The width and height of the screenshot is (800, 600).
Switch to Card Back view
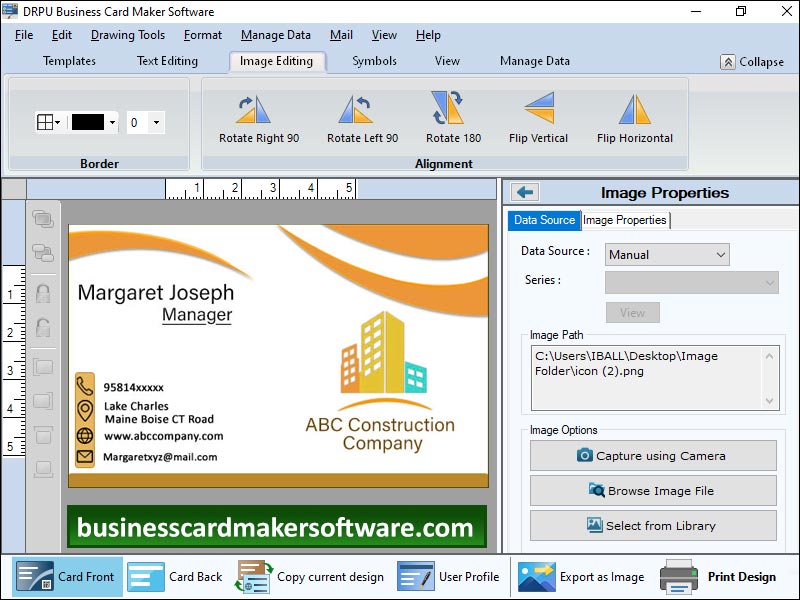(176, 577)
